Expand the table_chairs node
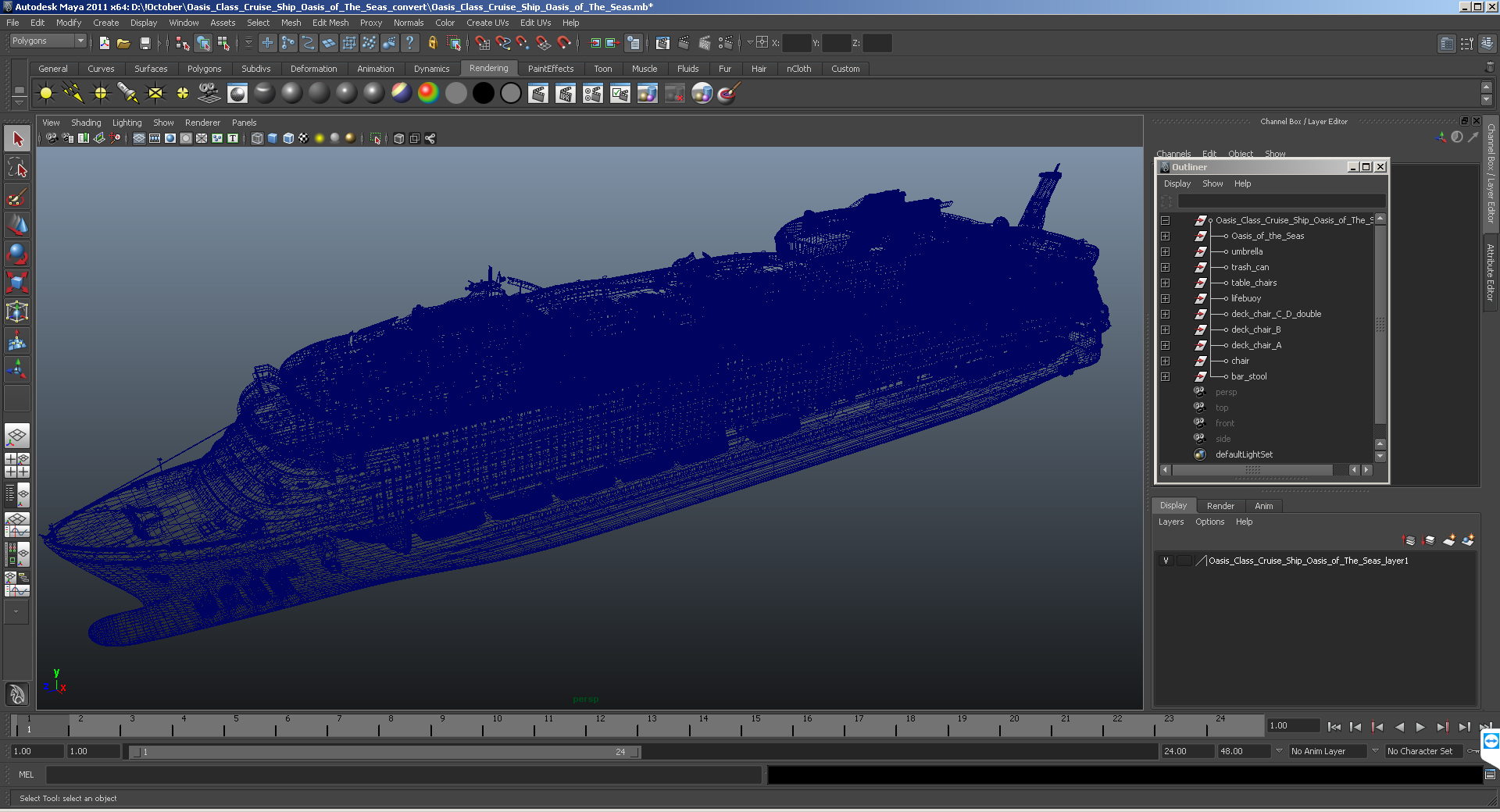Viewport: 1500px width, 812px height. 1165,283
